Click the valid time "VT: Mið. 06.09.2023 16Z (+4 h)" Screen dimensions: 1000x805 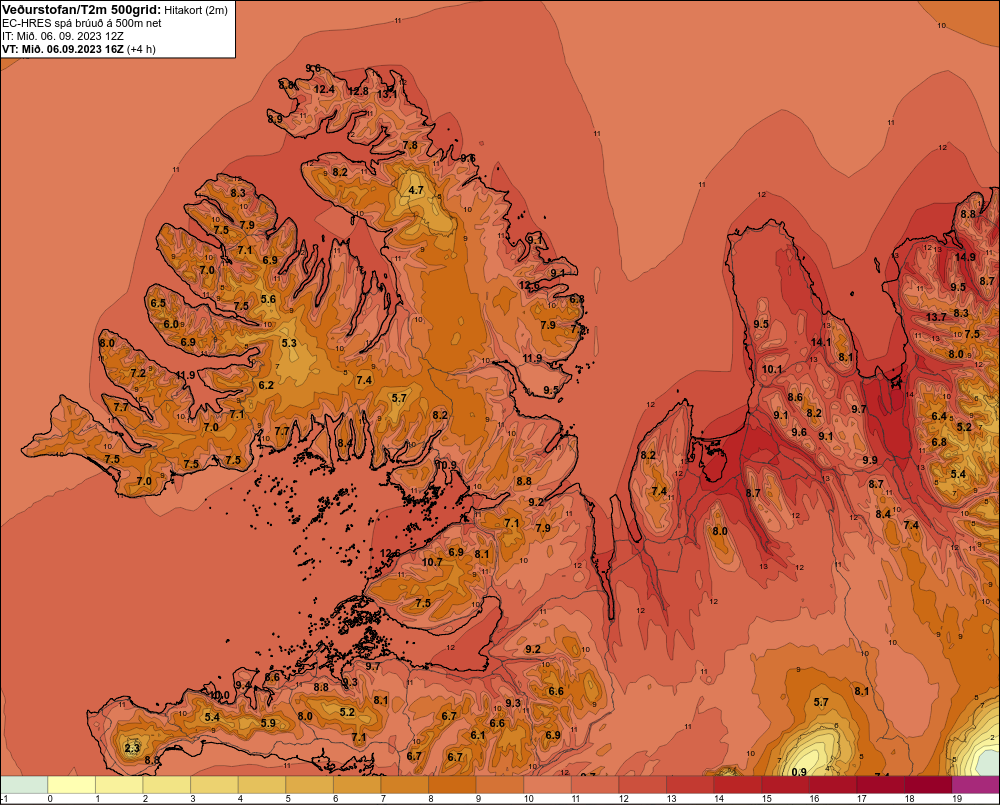[78, 49]
